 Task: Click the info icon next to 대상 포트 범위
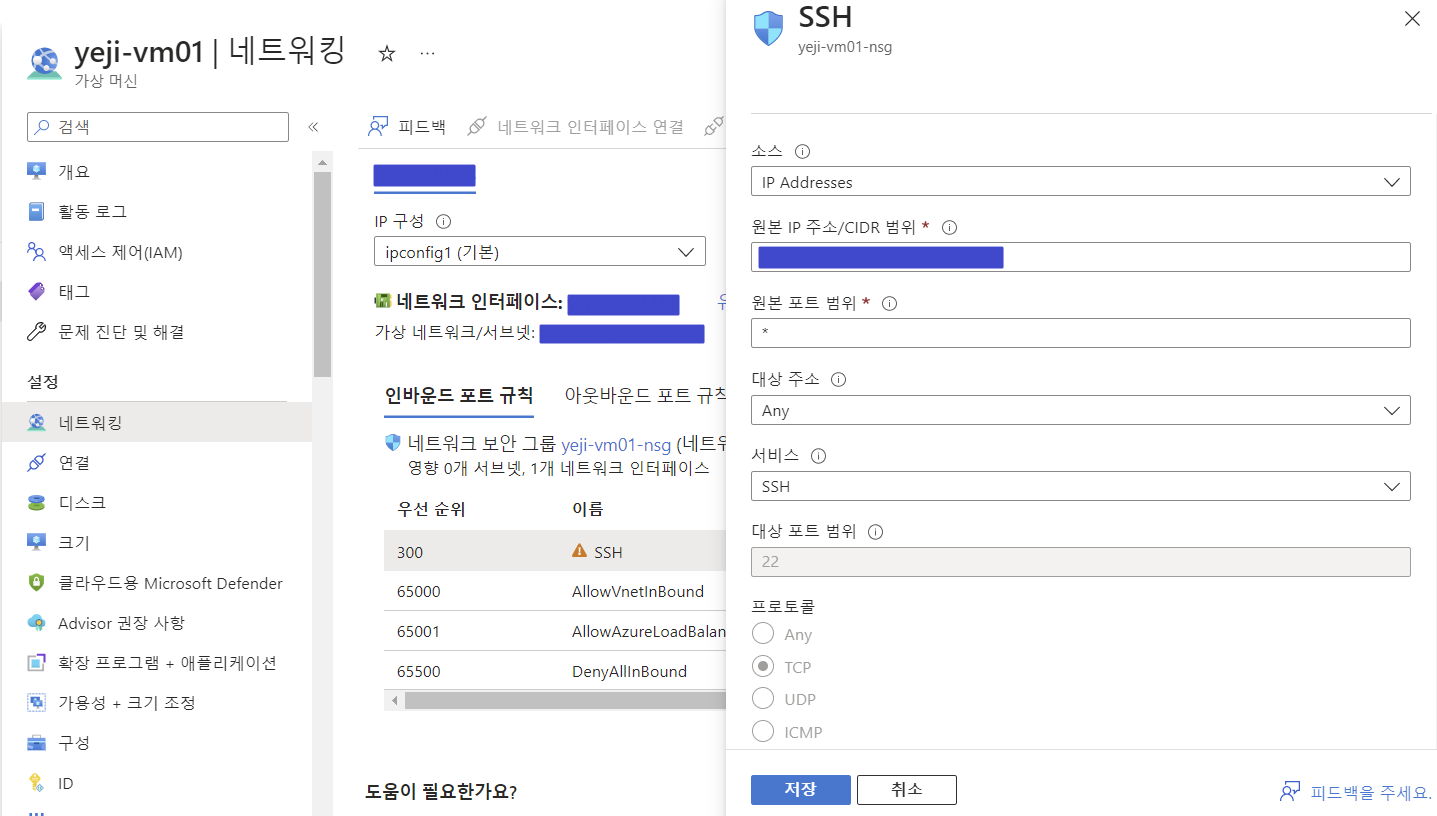tap(876, 532)
